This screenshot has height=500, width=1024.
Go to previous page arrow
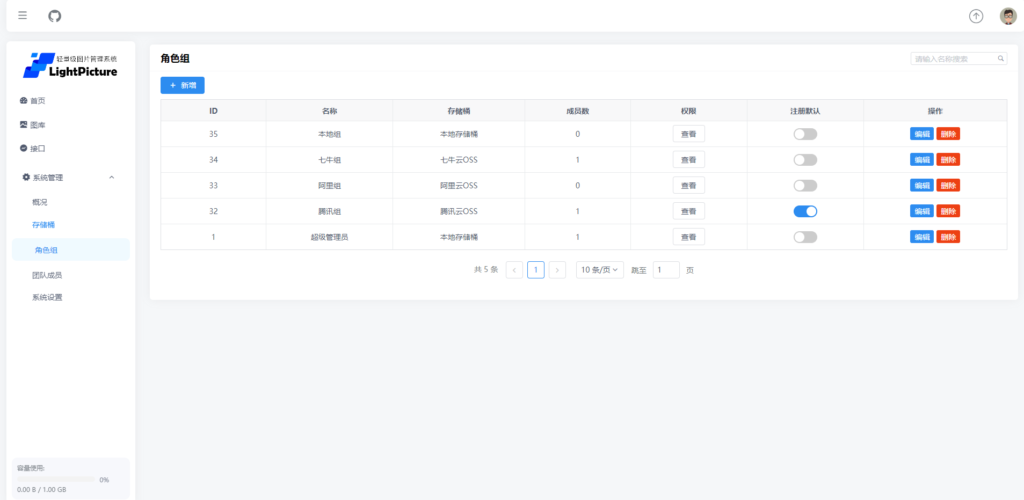pyautogui.click(x=514, y=270)
